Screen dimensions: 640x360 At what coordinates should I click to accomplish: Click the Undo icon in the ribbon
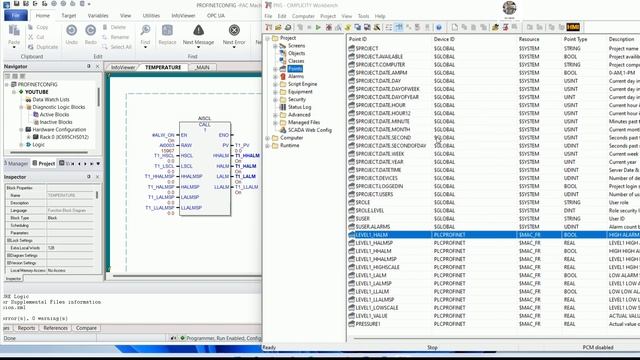71,30
